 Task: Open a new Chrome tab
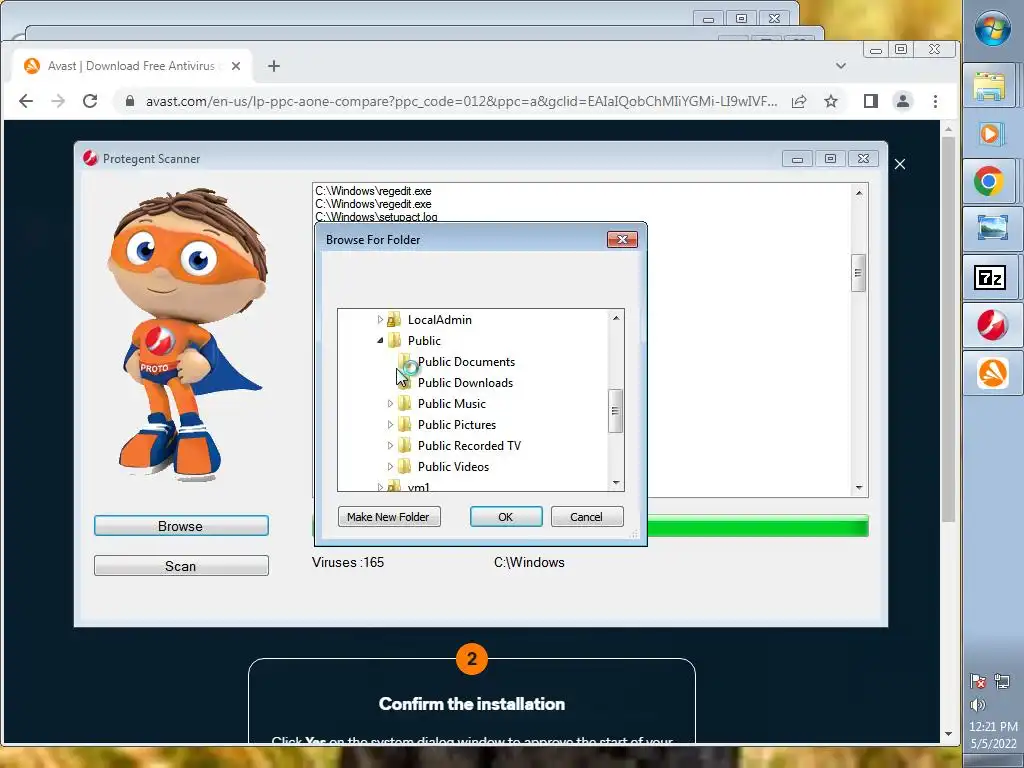tap(274, 66)
